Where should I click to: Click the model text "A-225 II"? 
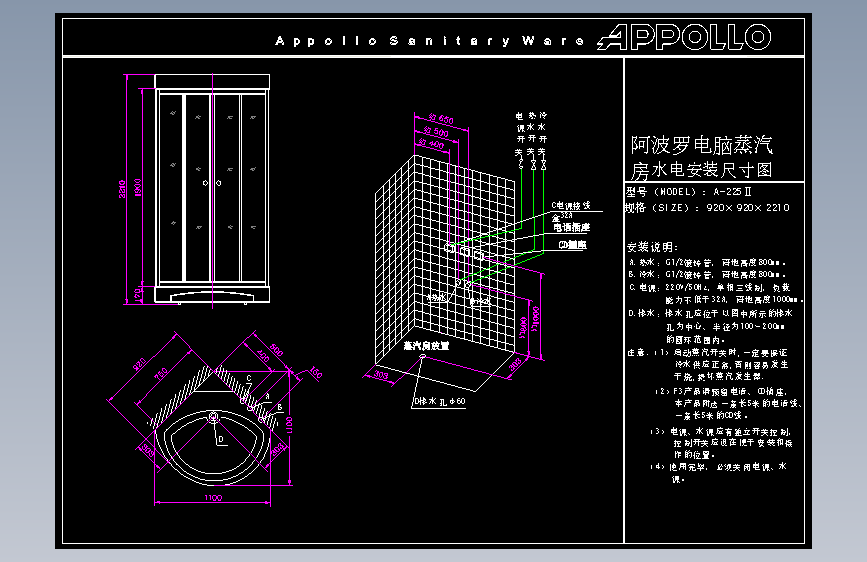732,192
